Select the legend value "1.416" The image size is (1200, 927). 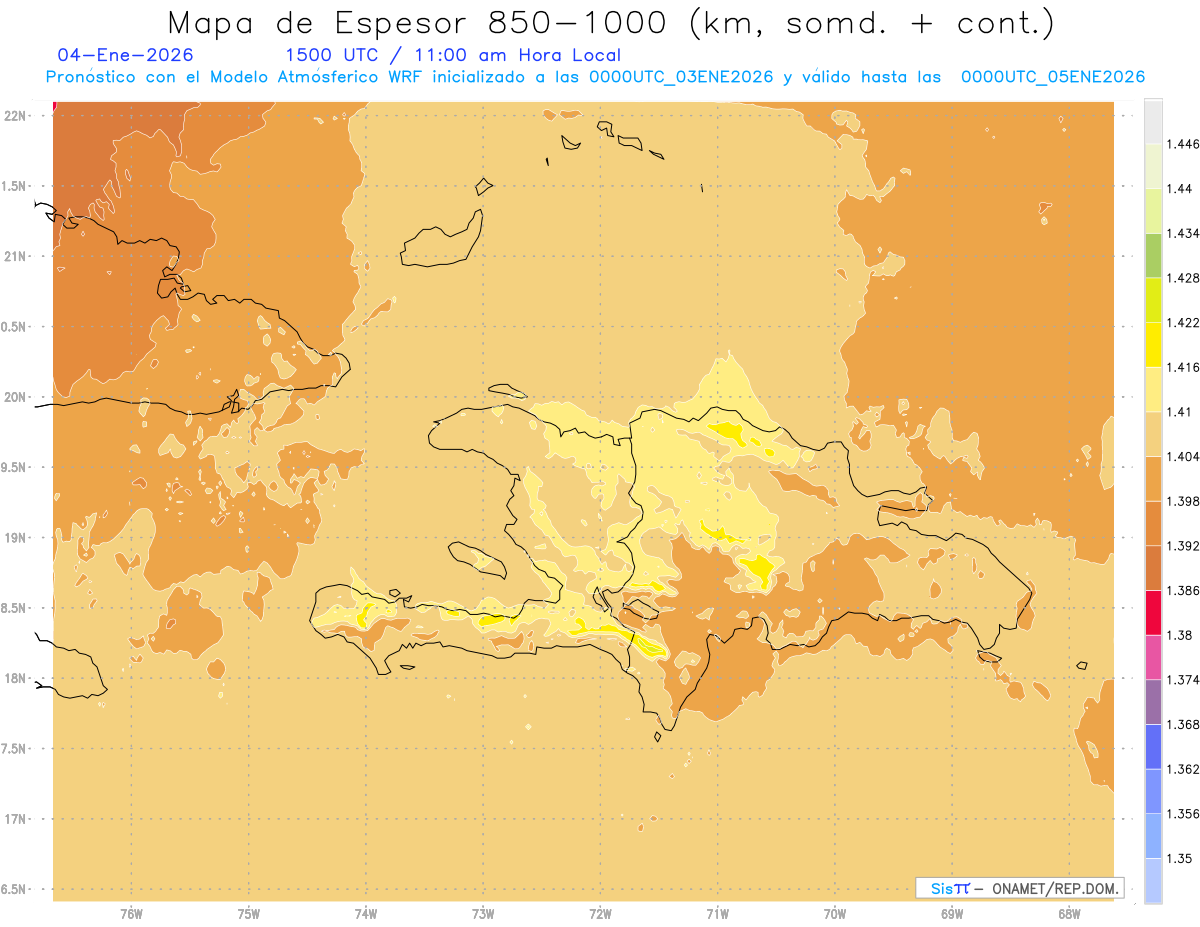click(x=1185, y=367)
